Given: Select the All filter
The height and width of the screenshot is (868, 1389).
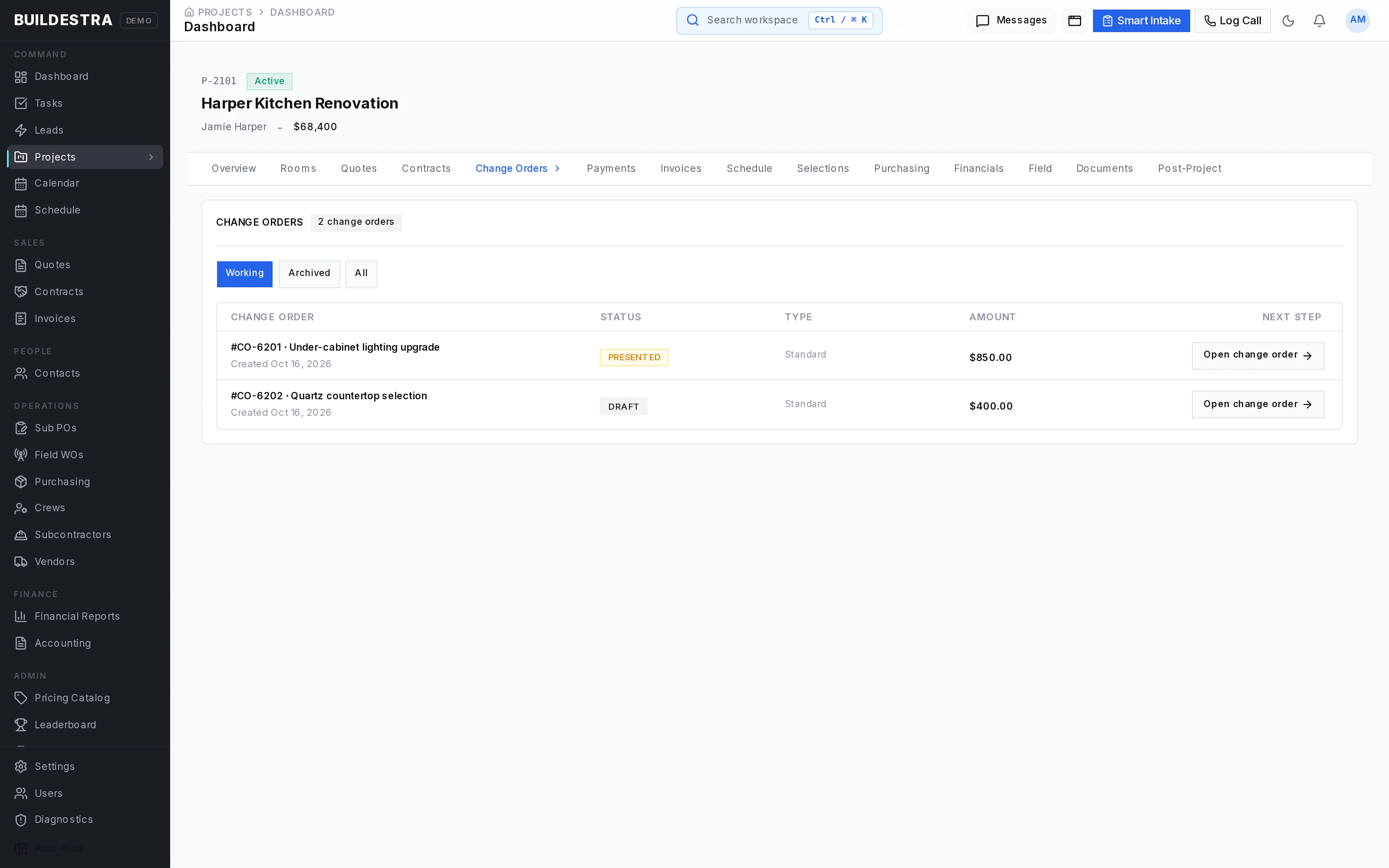Looking at the screenshot, I should coord(361,274).
